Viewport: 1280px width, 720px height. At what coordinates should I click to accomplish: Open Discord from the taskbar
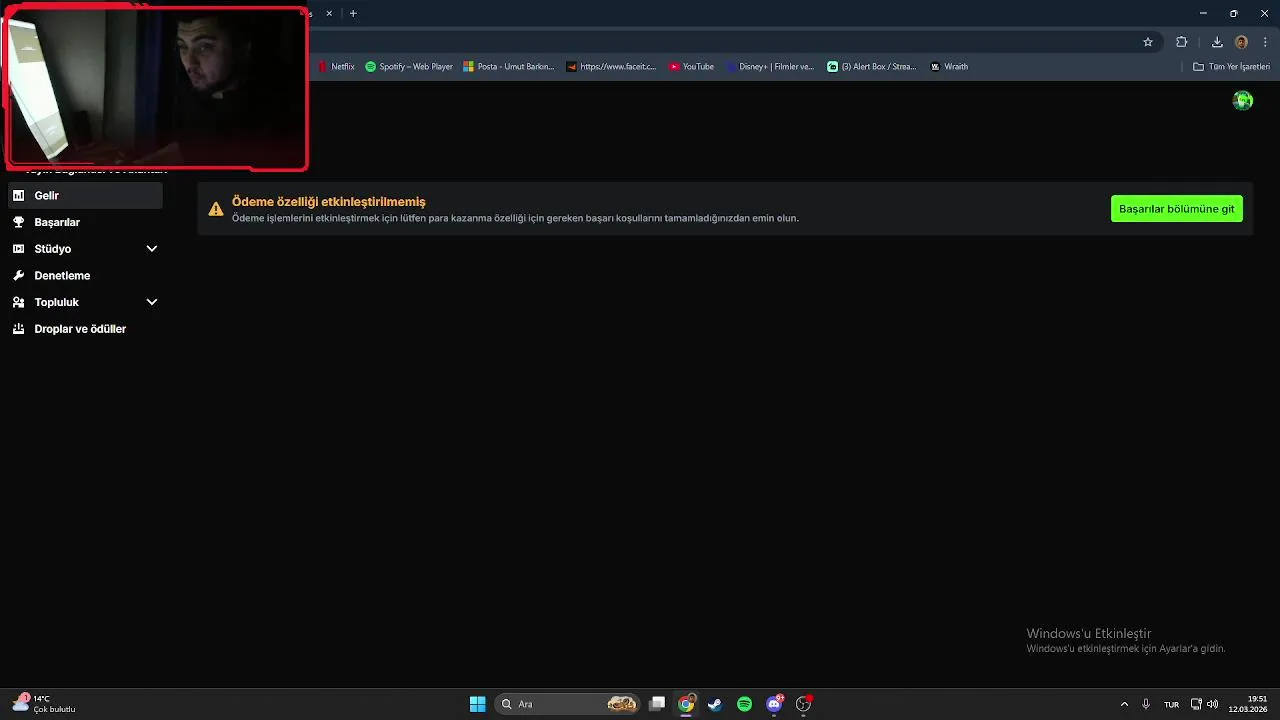click(774, 704)
